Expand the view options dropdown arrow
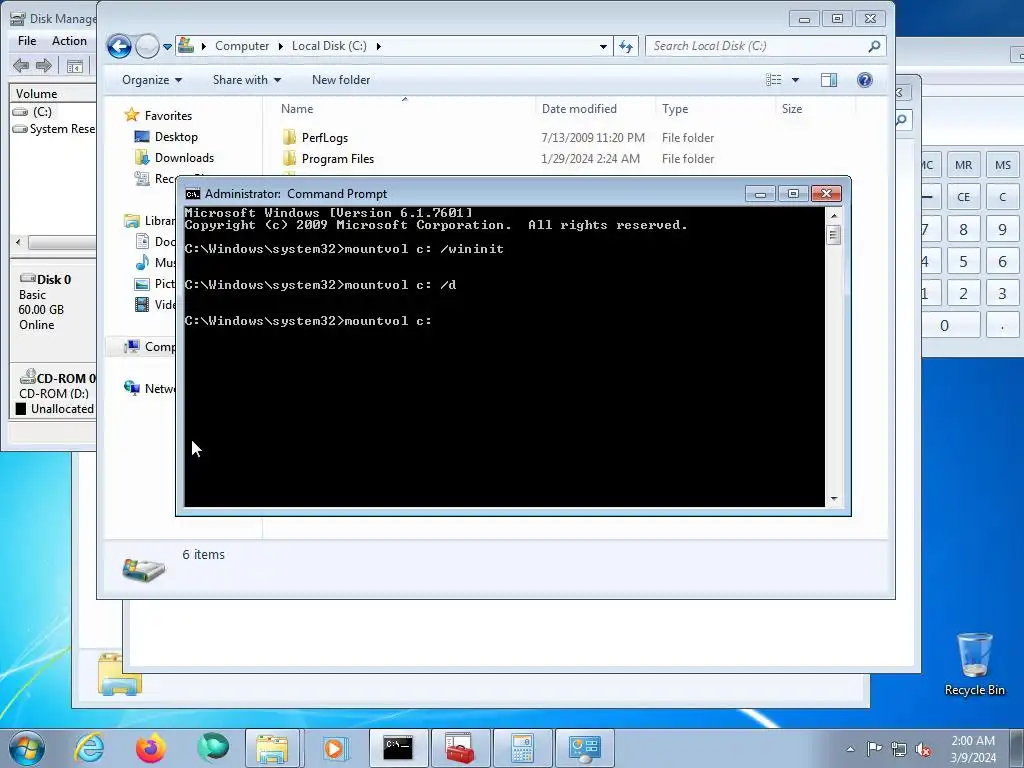The image size is (1024, 768). tap(795, 80)
